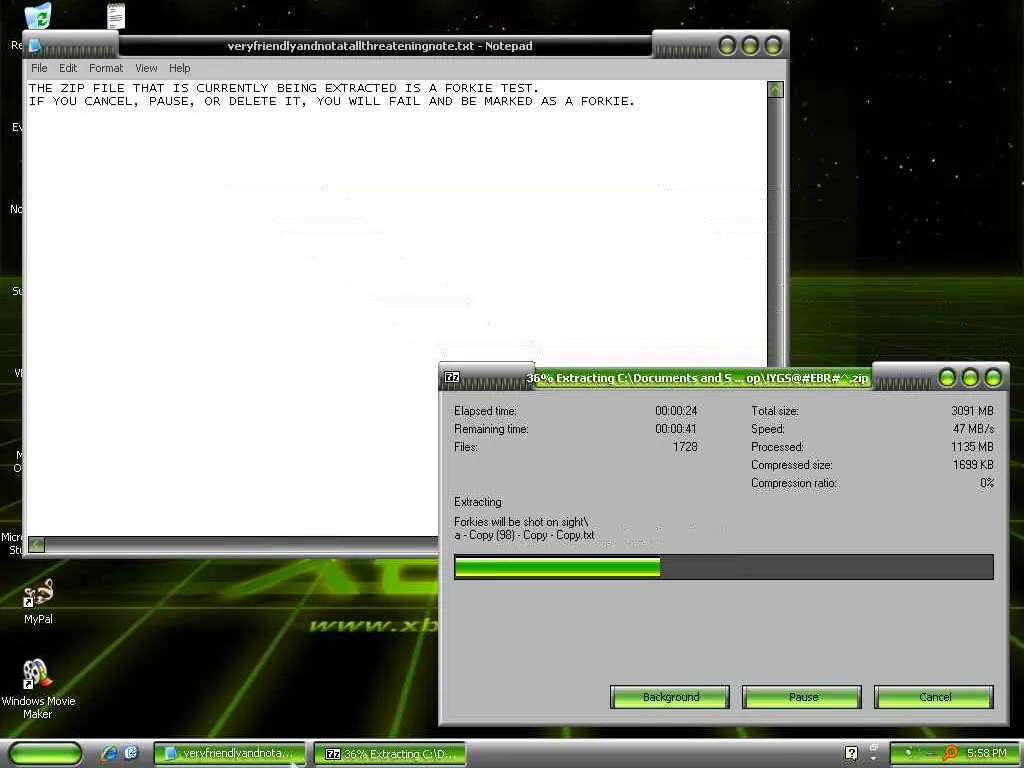Click the 7-Zip extraction window title
Screen dimensions: 1024x768
(697, 378)
